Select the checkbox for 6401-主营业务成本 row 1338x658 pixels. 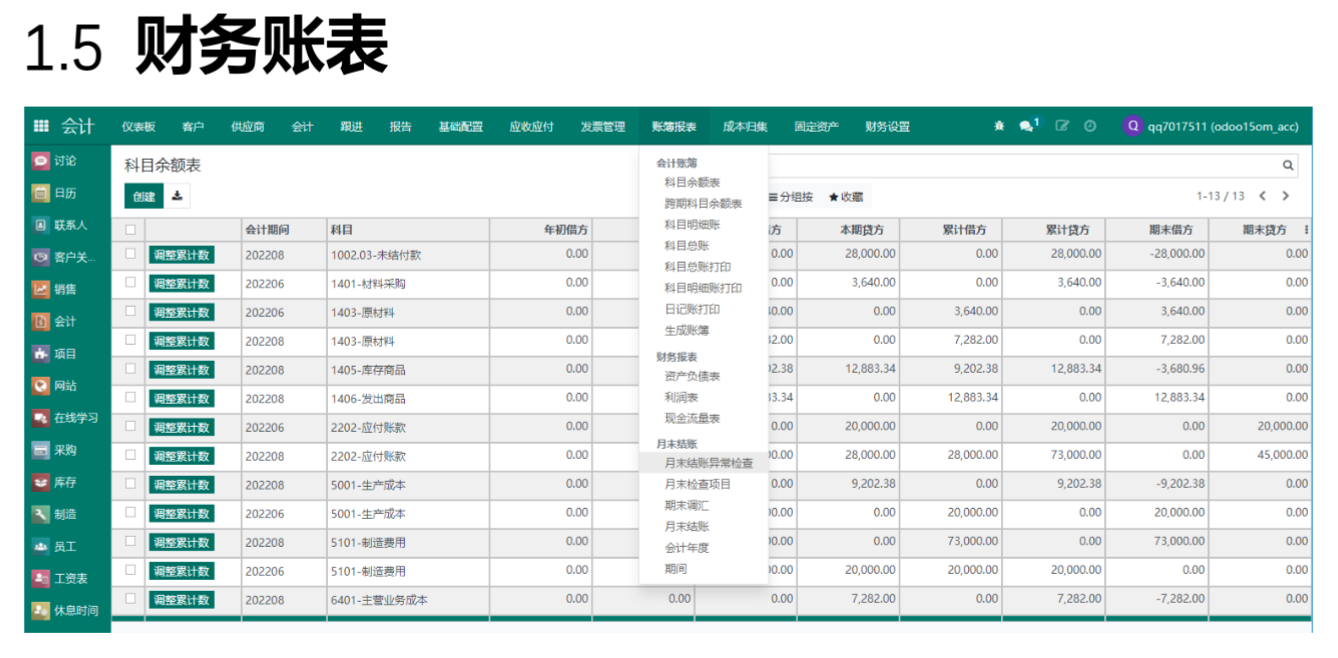tap(130, 599)
